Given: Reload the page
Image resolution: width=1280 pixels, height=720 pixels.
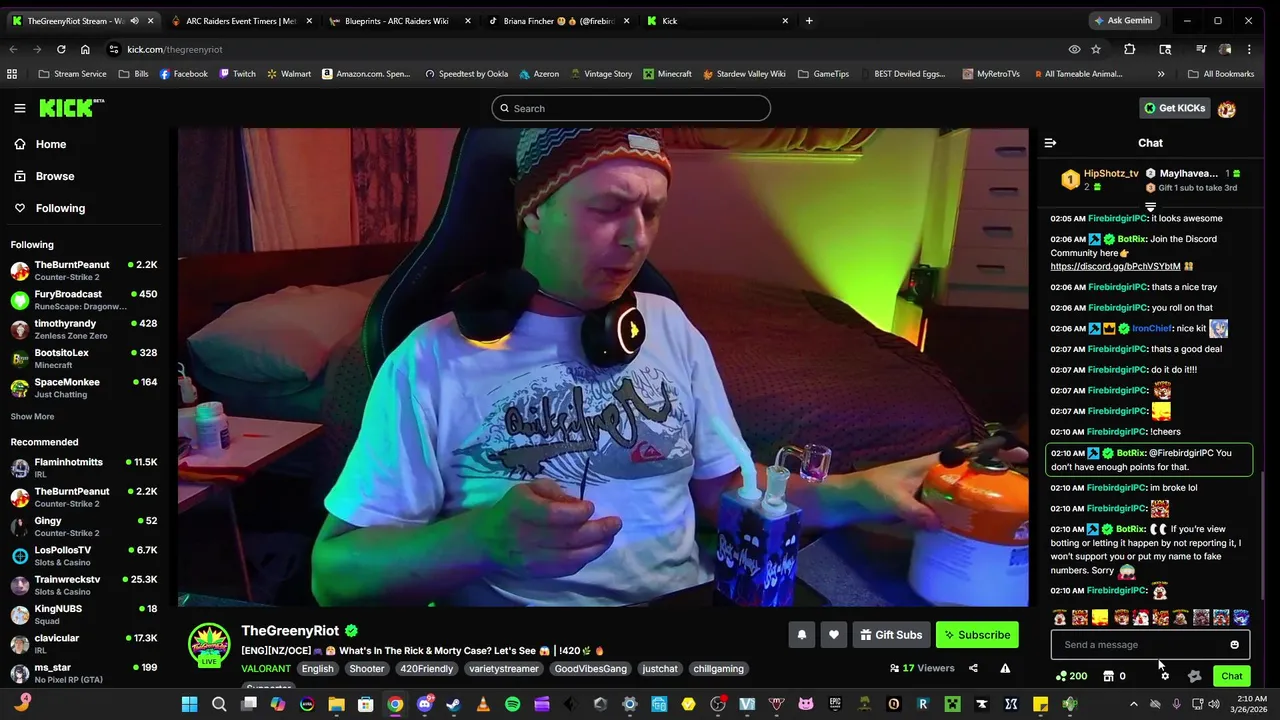Looking at the screenshot, I should 61,49.
